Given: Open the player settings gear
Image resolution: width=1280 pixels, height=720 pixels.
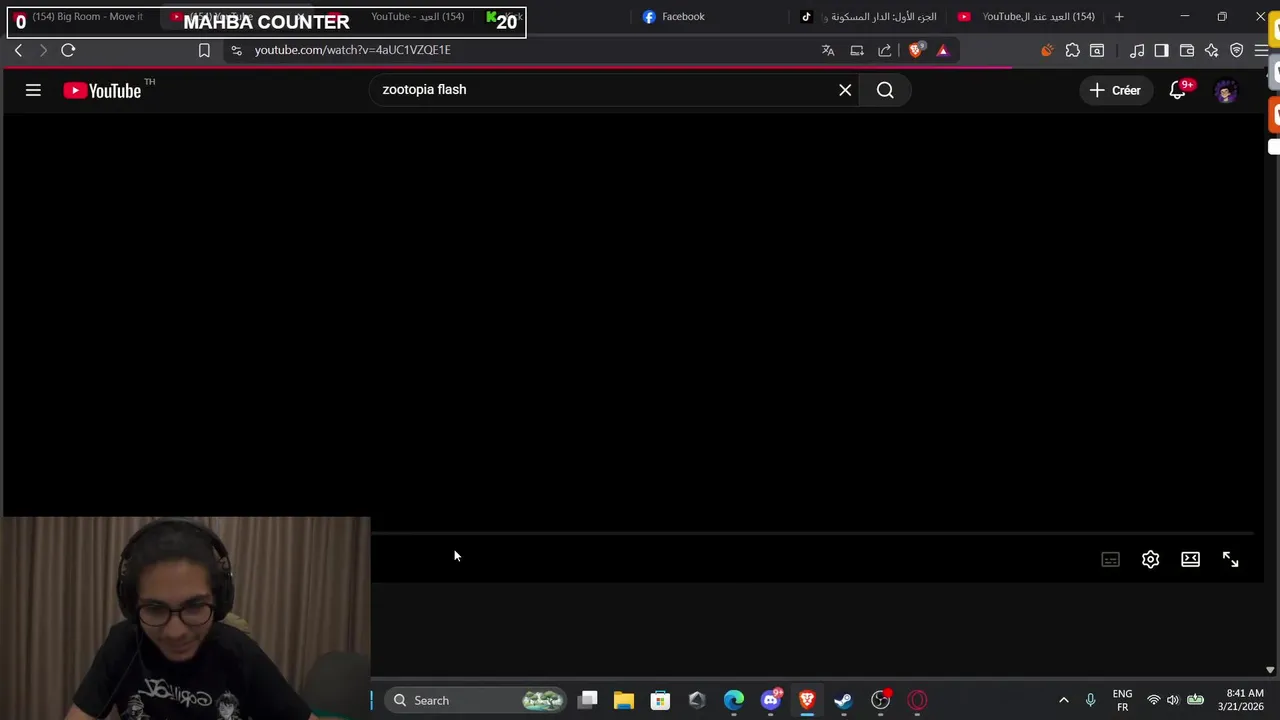Looking at the screenshot, I should [1150, 560].
